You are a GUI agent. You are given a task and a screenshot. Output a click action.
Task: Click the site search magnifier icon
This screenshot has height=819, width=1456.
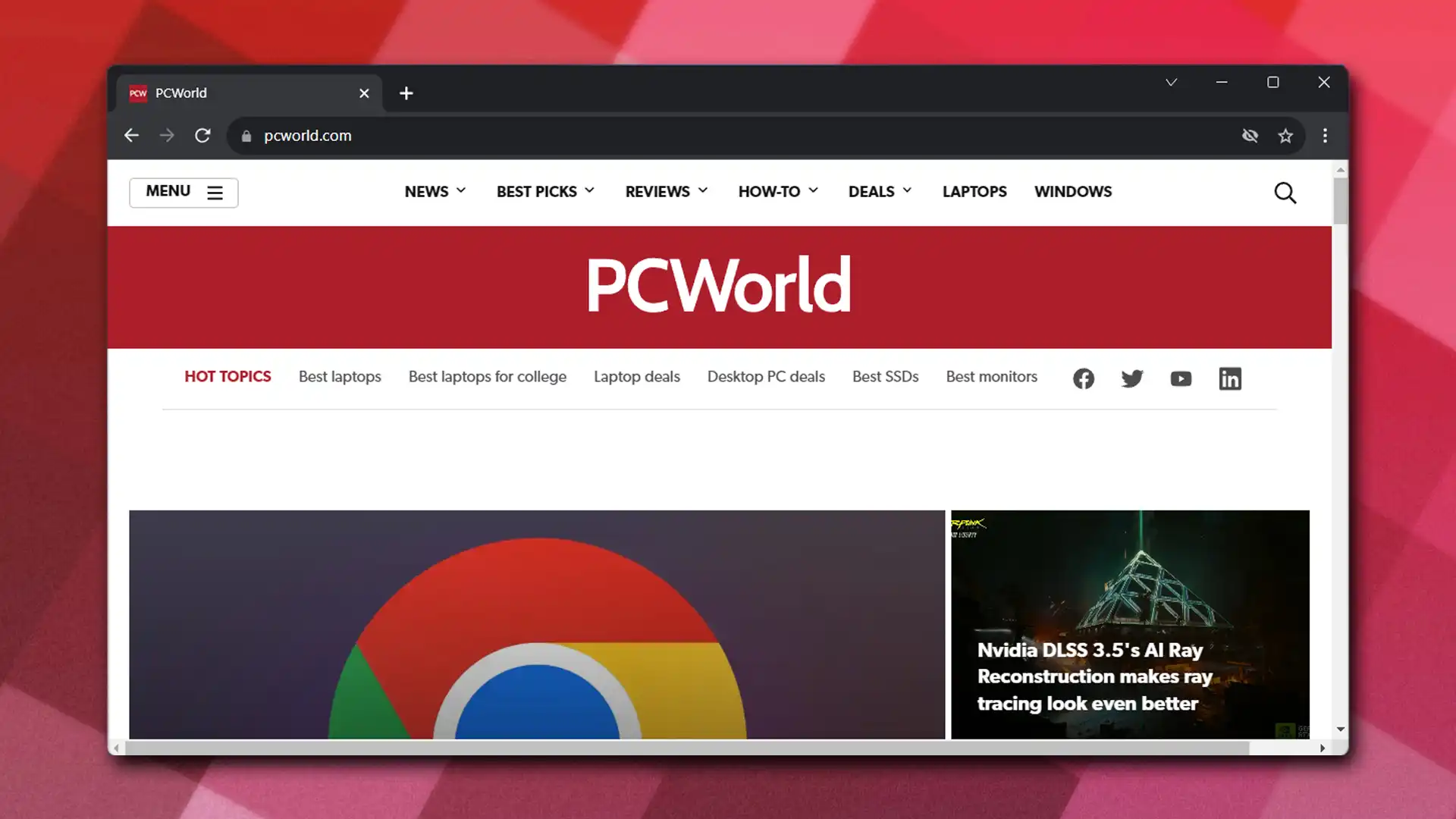click(1285, 193)
